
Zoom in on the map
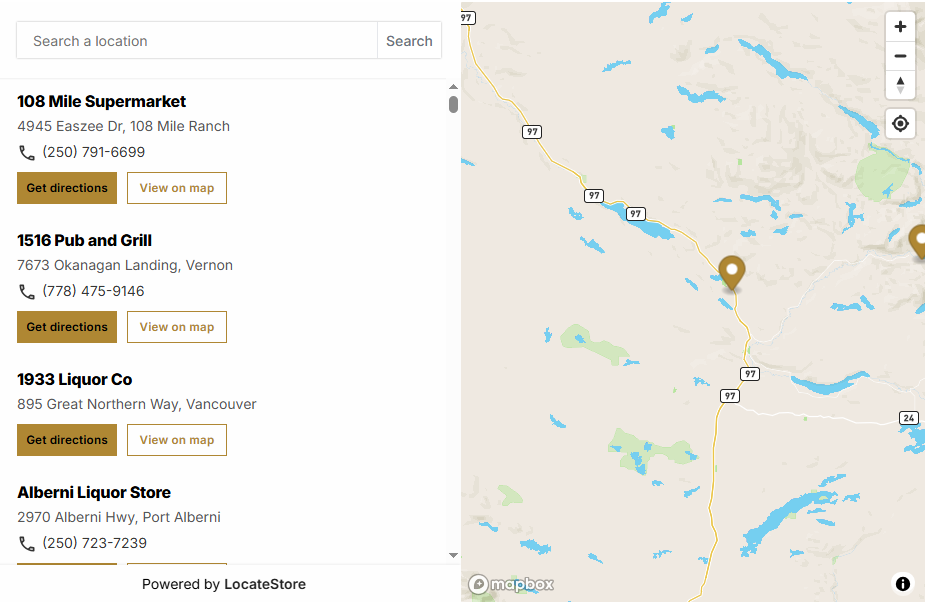point(900,27)
